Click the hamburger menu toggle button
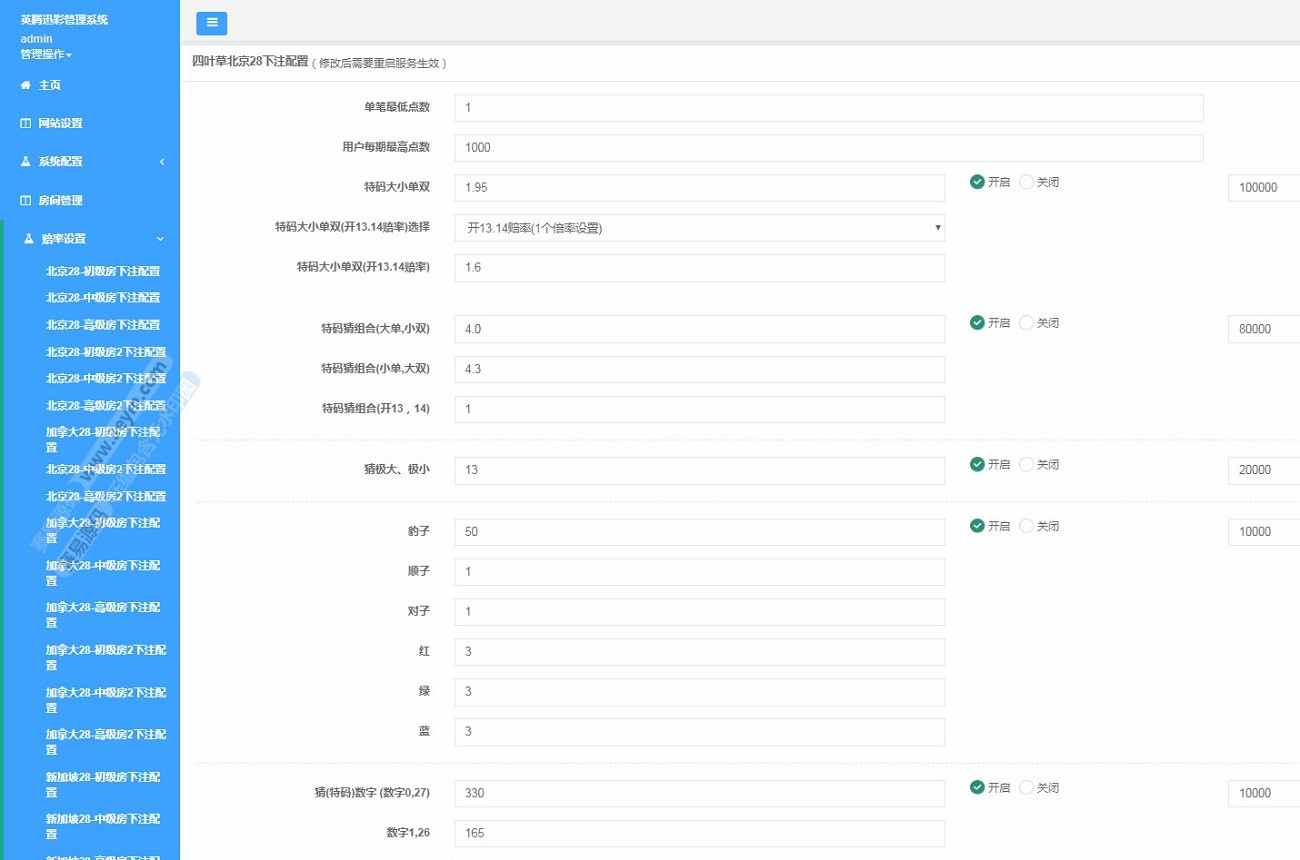1300x860 pixels. 212,23
